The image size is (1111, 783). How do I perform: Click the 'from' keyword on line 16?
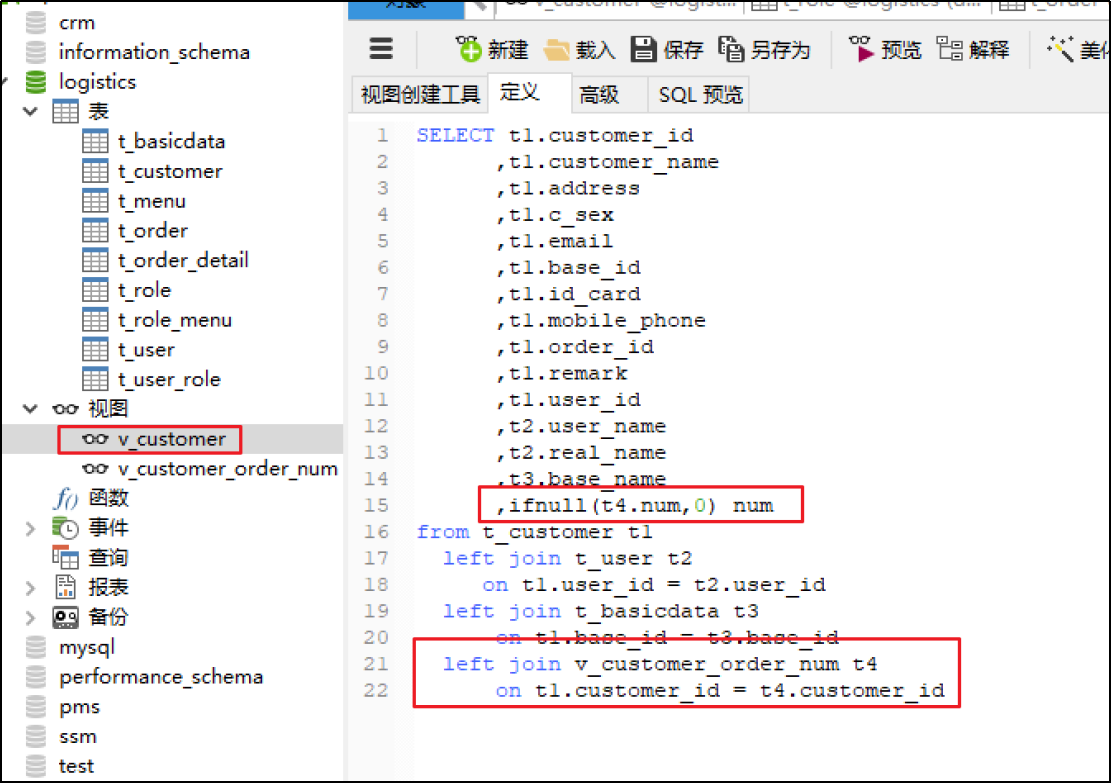coord(443,532)
